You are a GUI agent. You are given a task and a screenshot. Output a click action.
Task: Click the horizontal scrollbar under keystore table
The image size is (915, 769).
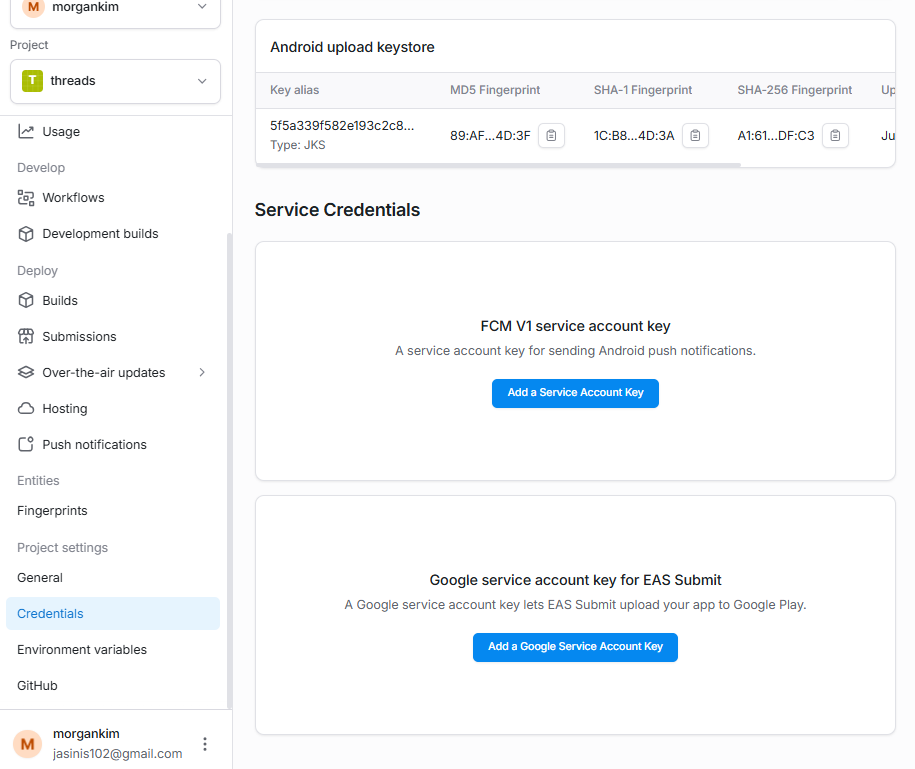(498, 165)
